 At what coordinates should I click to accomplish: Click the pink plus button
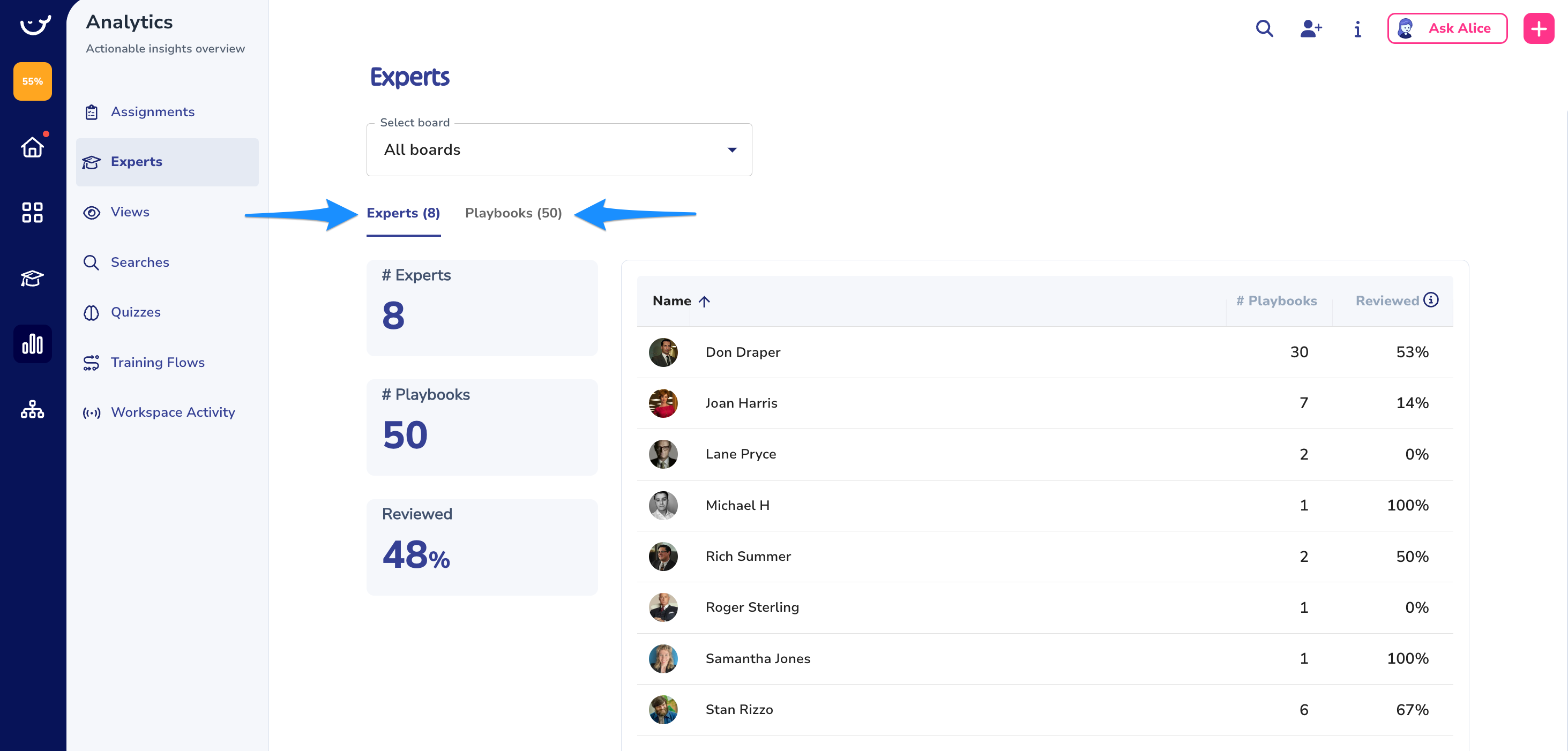coord(1537,28)
